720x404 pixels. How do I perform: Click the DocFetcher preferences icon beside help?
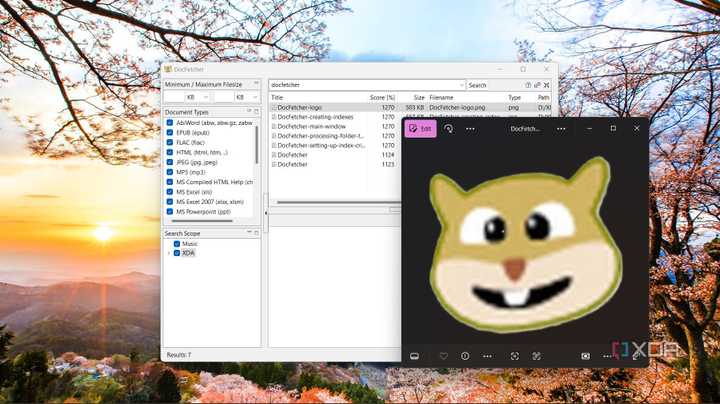pos(538,85)
